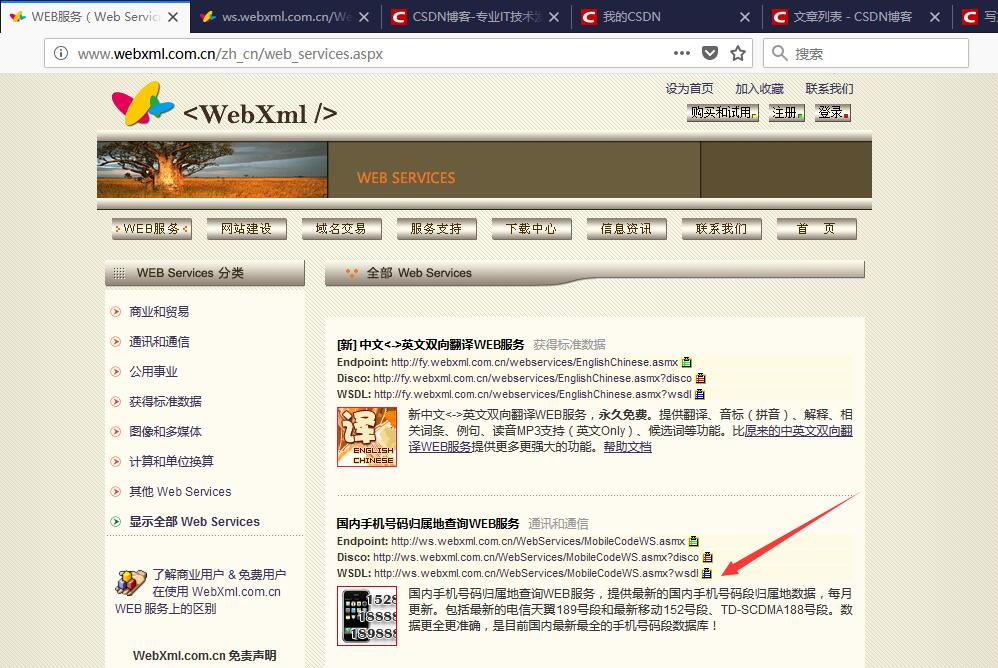
Task: Go to 首页 in the navigation bar
Action: point(817,229)
